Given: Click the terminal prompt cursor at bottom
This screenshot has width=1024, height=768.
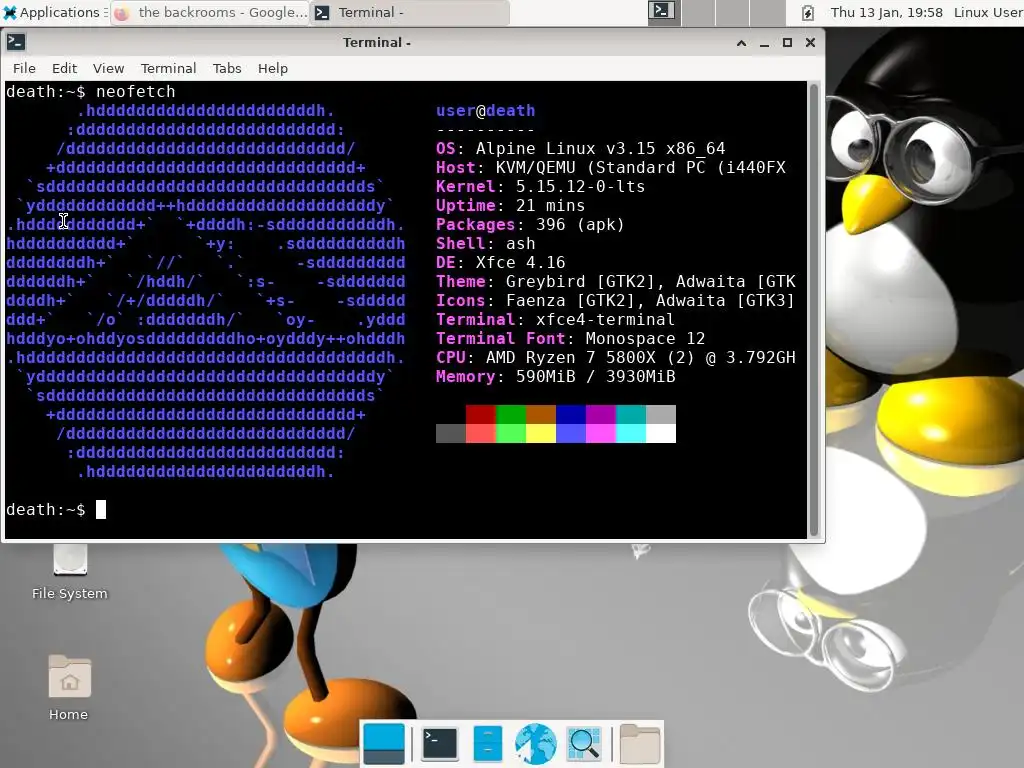Looking at the screenshot, I should 101,509.
